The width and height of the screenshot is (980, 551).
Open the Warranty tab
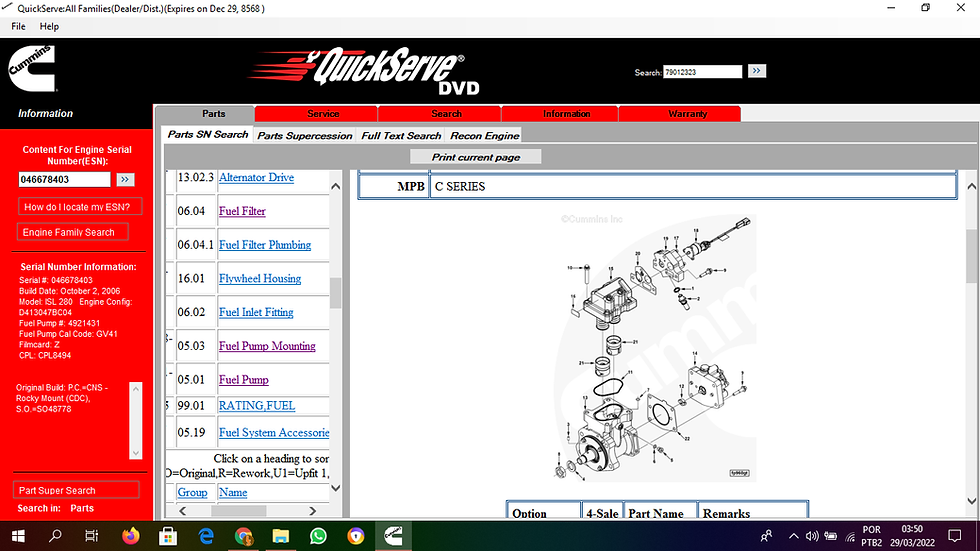coord(680,114)
